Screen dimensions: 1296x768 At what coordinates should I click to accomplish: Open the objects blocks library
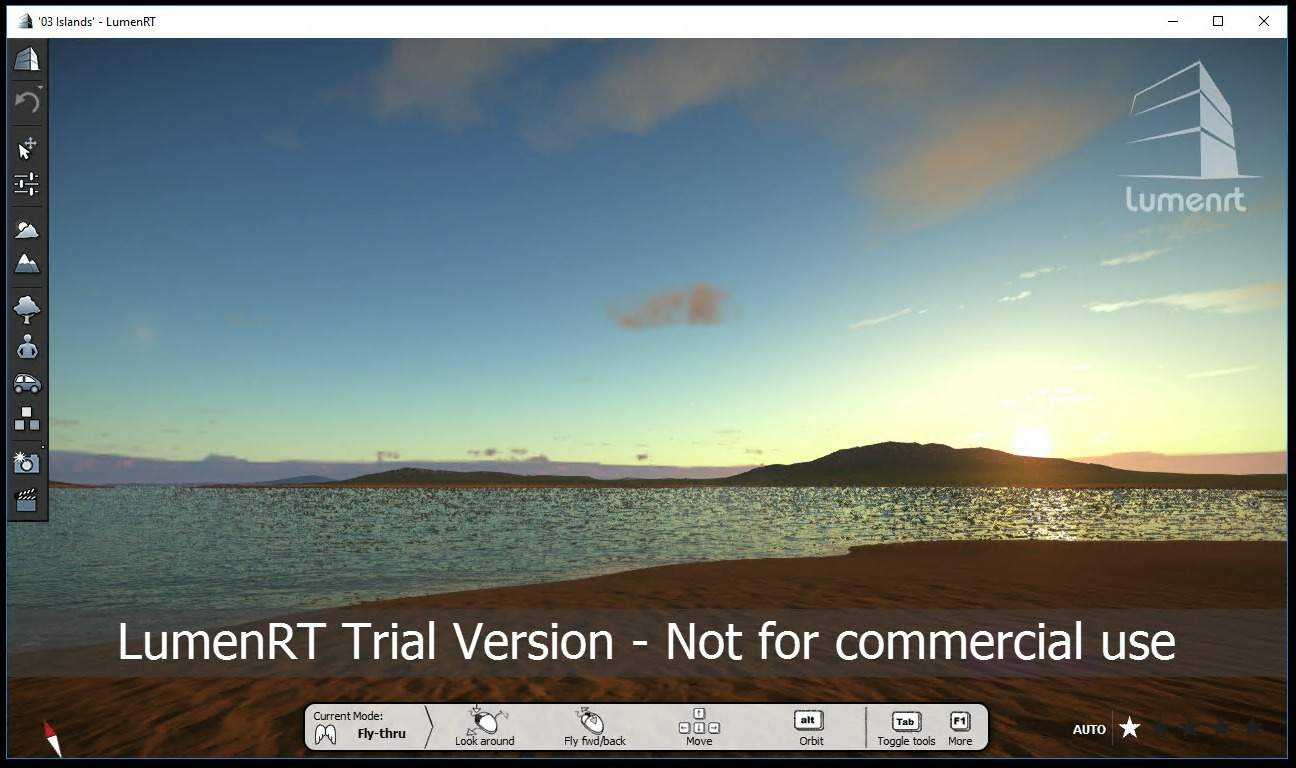[x=27, y=419]
